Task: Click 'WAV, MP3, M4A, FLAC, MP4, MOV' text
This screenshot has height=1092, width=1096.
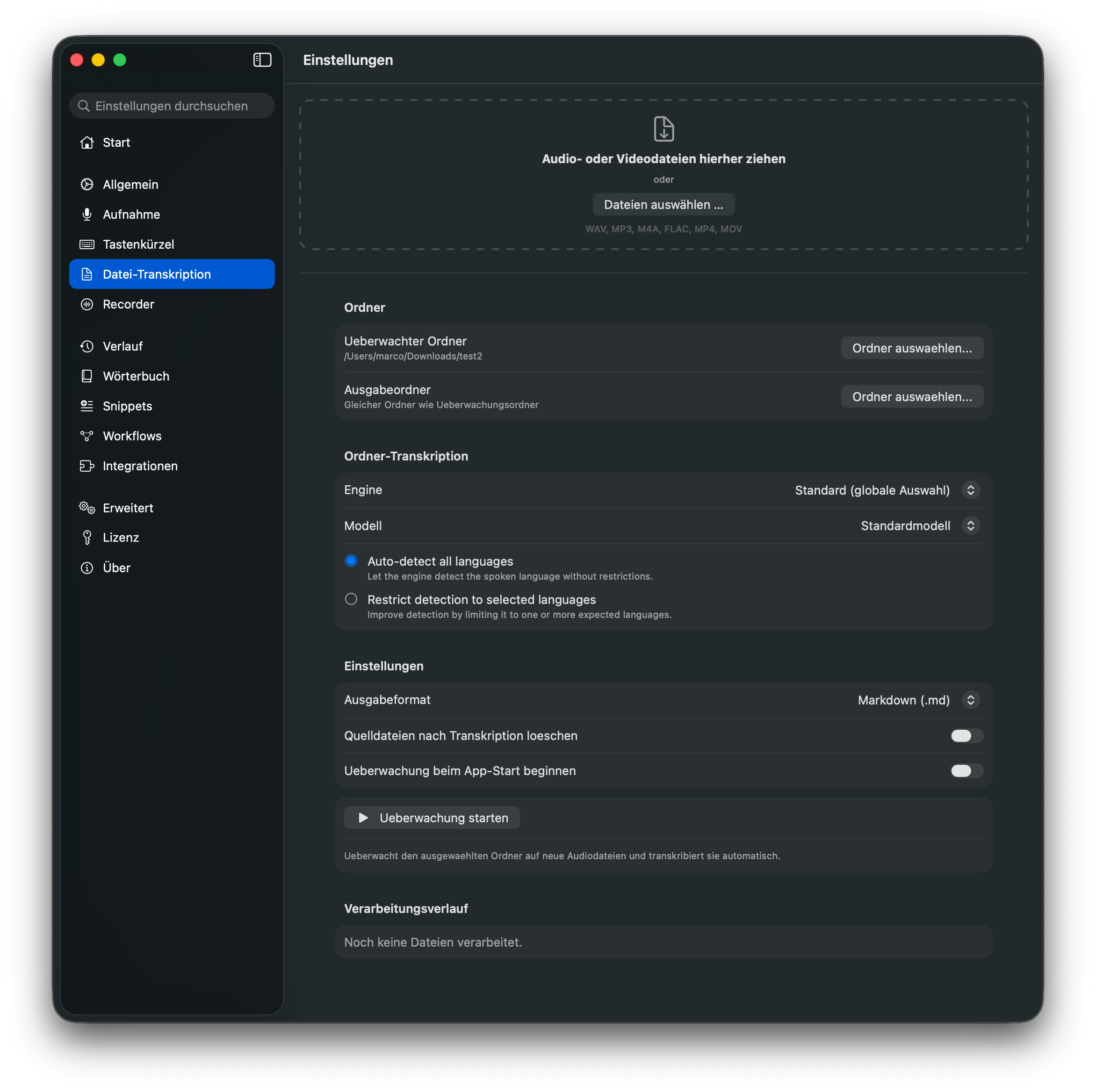Action: pyautogui.click(x=664, y=229)
